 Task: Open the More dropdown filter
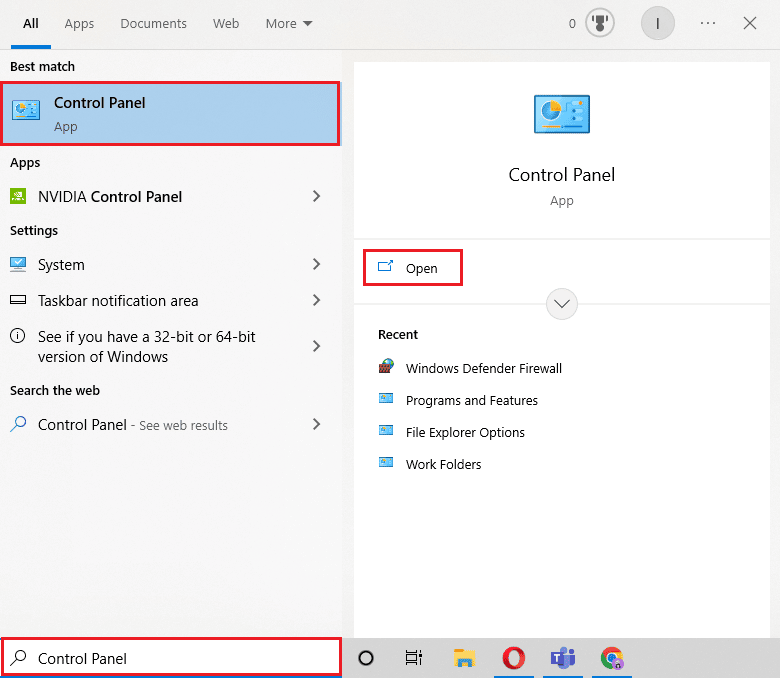(x=289, y=23)
